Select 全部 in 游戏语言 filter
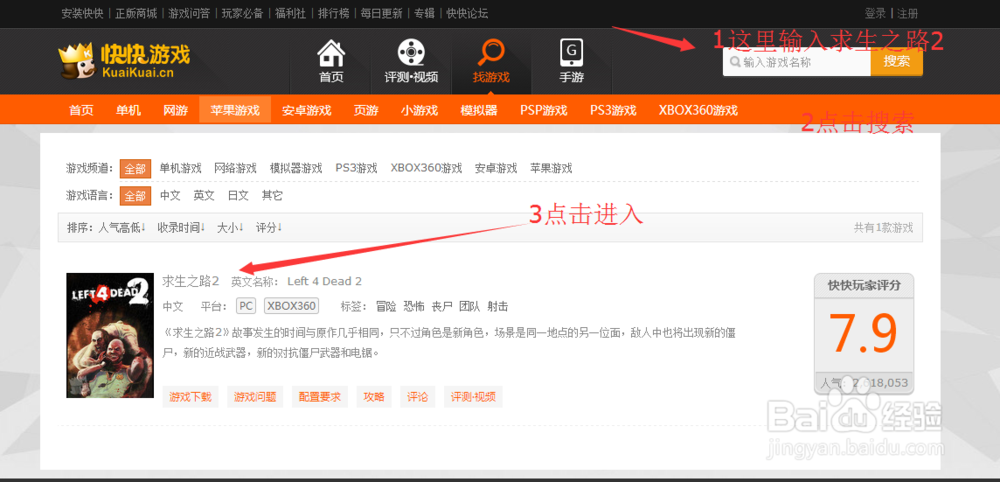The width and height of the screenshot is (1000, 482). point(135,196)
